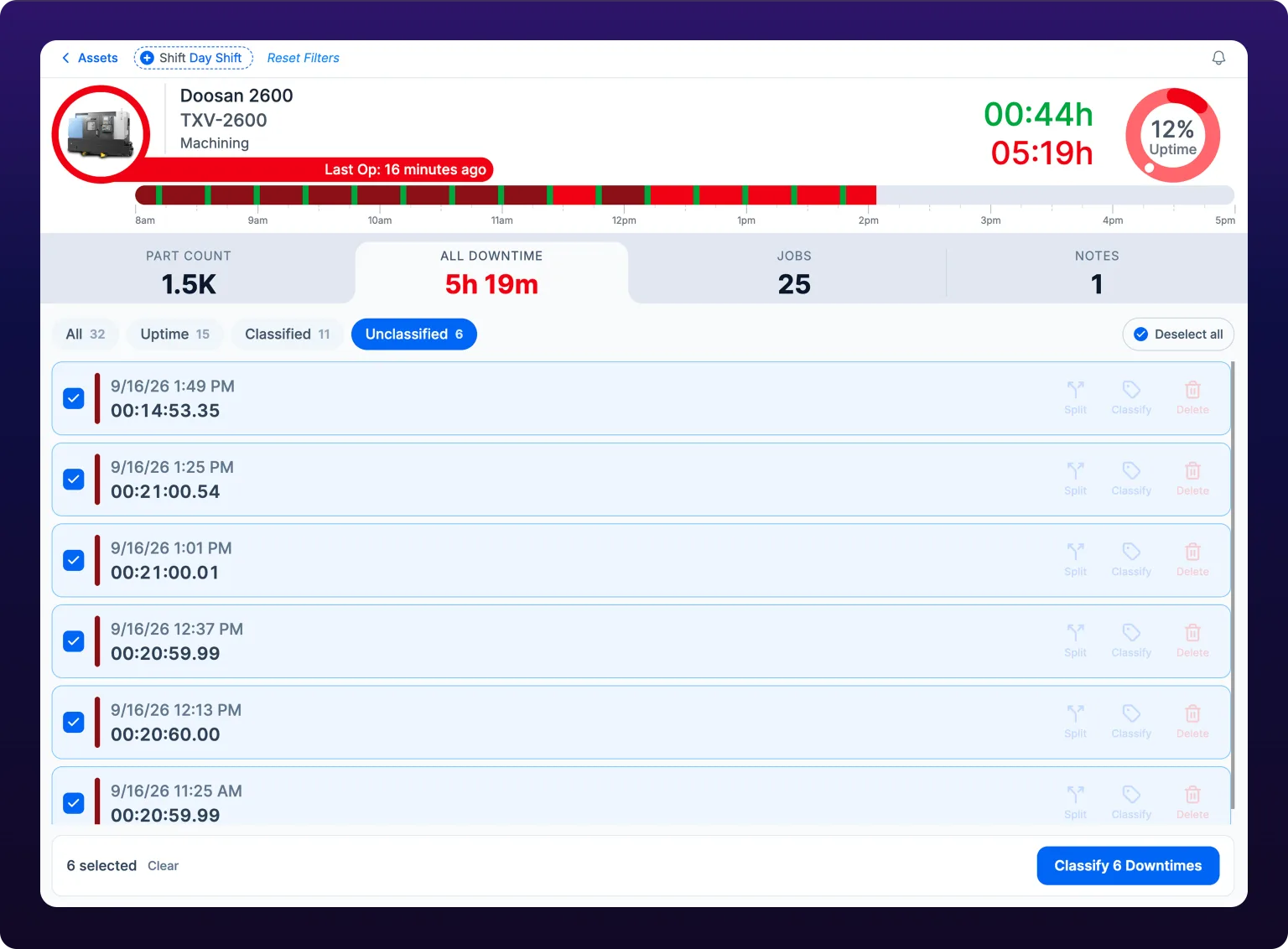Screen dimensions: 1288x949
Task: Open the notifications bell
Action: click(x=1218, y=58)
